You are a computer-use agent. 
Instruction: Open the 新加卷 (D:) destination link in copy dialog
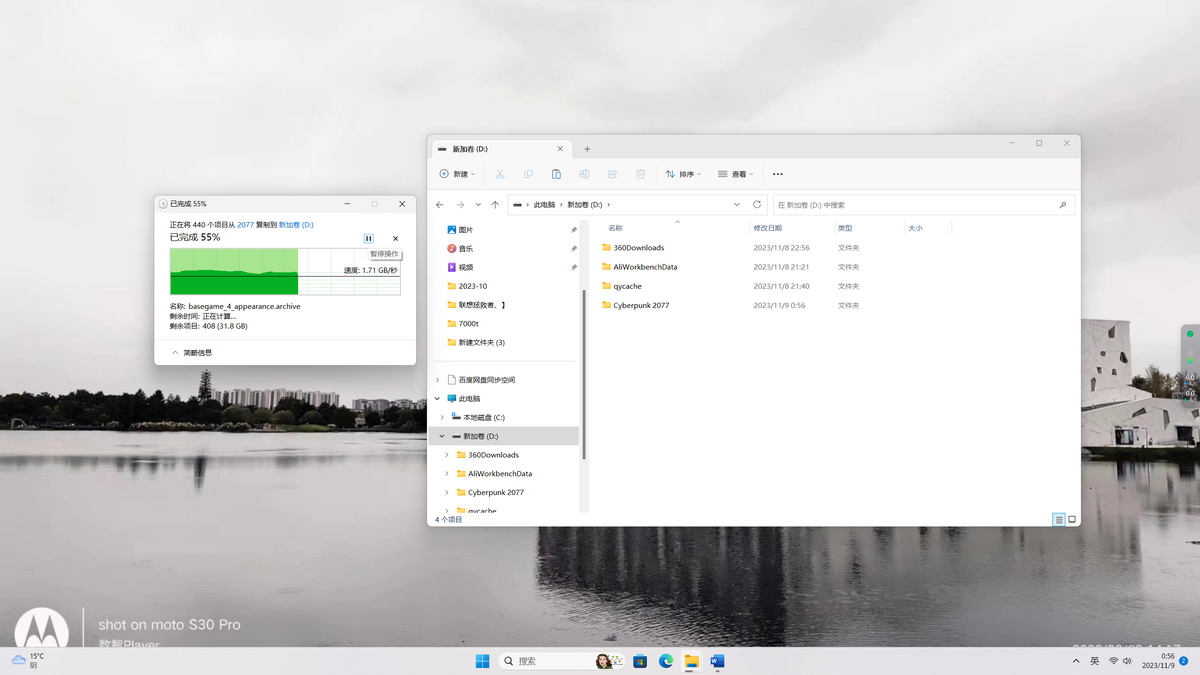coord(296,225)
